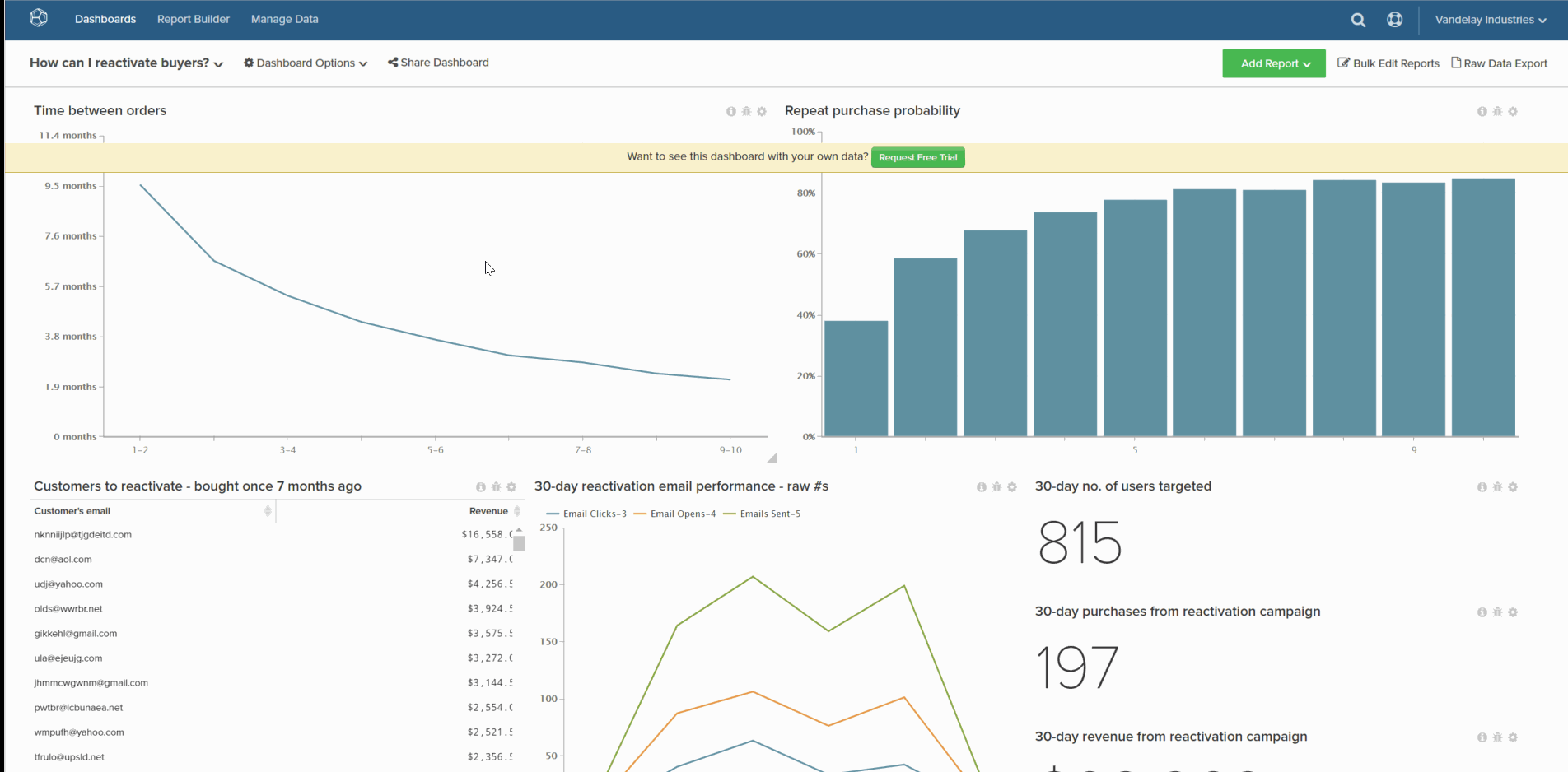The width and height of the screenshot is (1568, 772).
Task: Open settings gear for Time between orders report
Action: point(762,111)
